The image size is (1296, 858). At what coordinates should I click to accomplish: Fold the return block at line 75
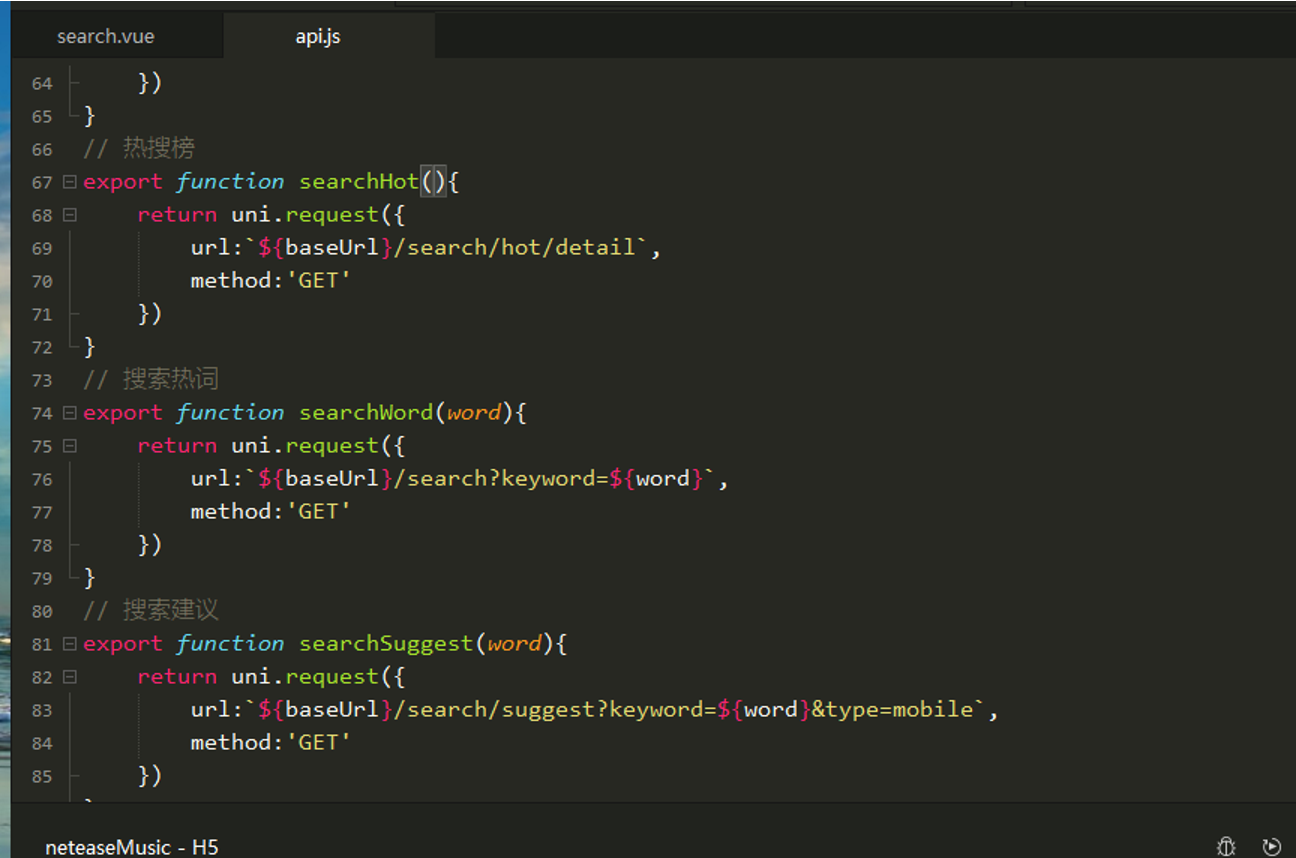69,446
